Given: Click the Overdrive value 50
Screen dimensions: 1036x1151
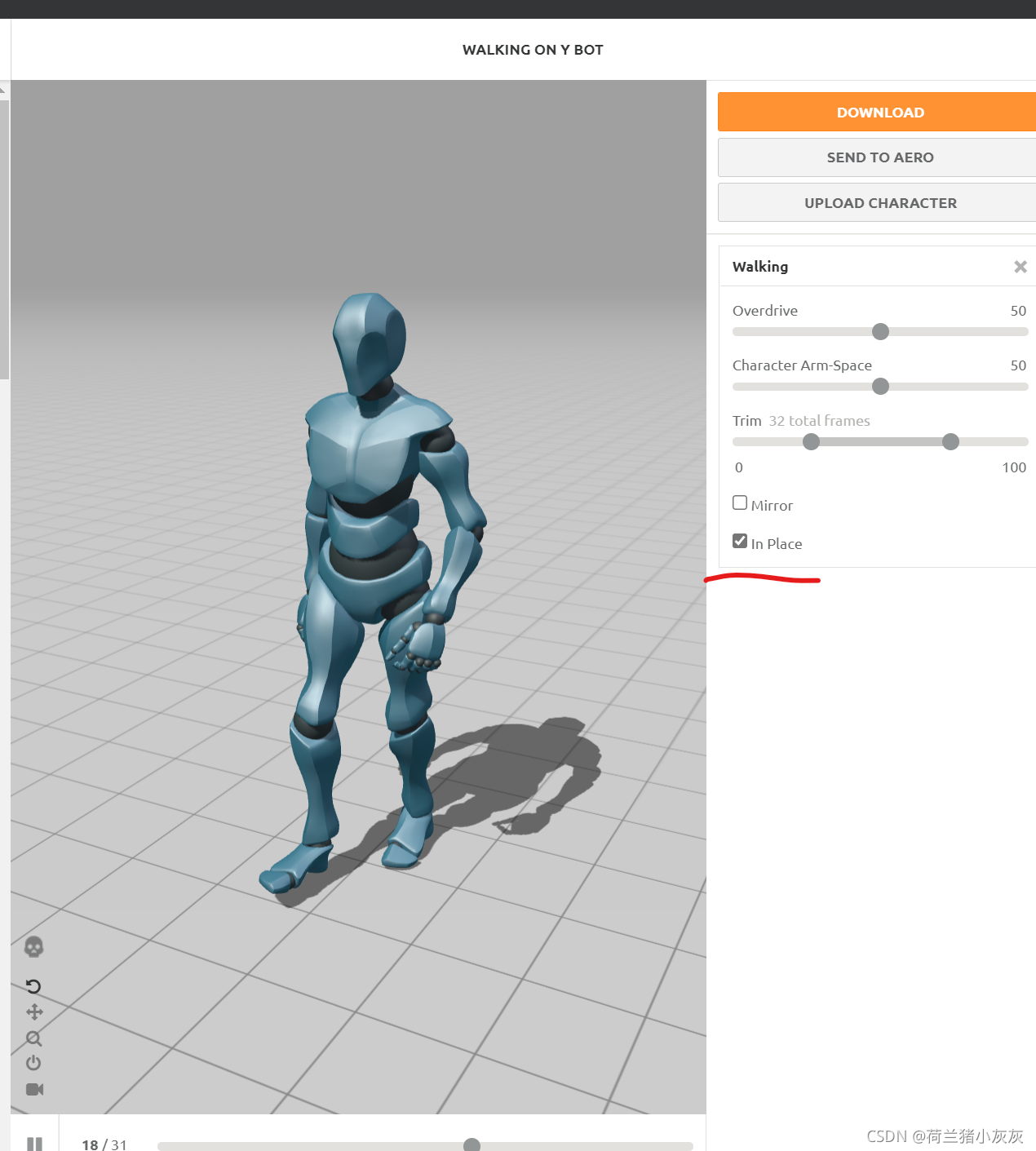Looking at the screenshot, I should tap(1018, 311).
